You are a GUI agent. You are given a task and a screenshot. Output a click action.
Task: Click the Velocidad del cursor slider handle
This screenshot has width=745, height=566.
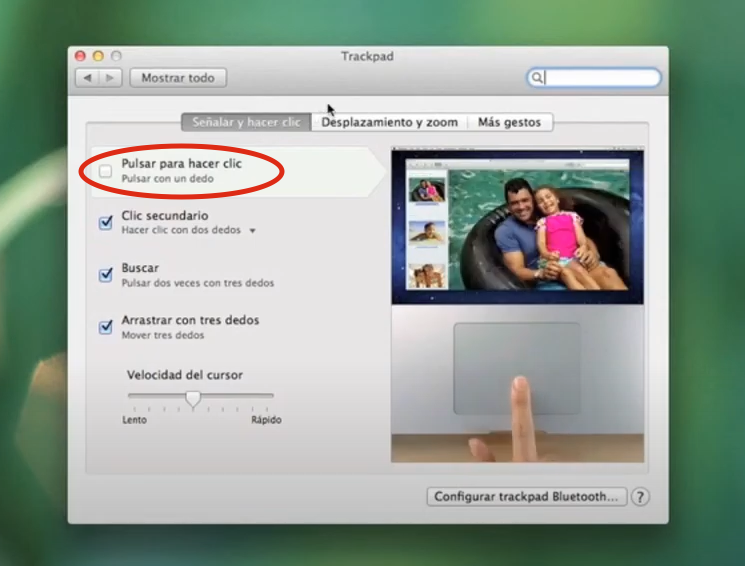pyautogui.click(x=193, y=399)
